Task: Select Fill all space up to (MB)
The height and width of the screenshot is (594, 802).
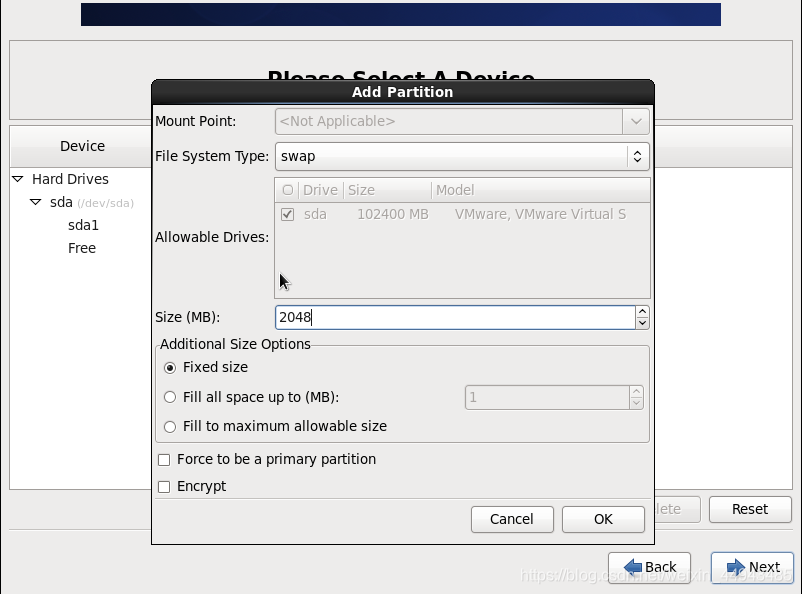Action: pos(170,397)
